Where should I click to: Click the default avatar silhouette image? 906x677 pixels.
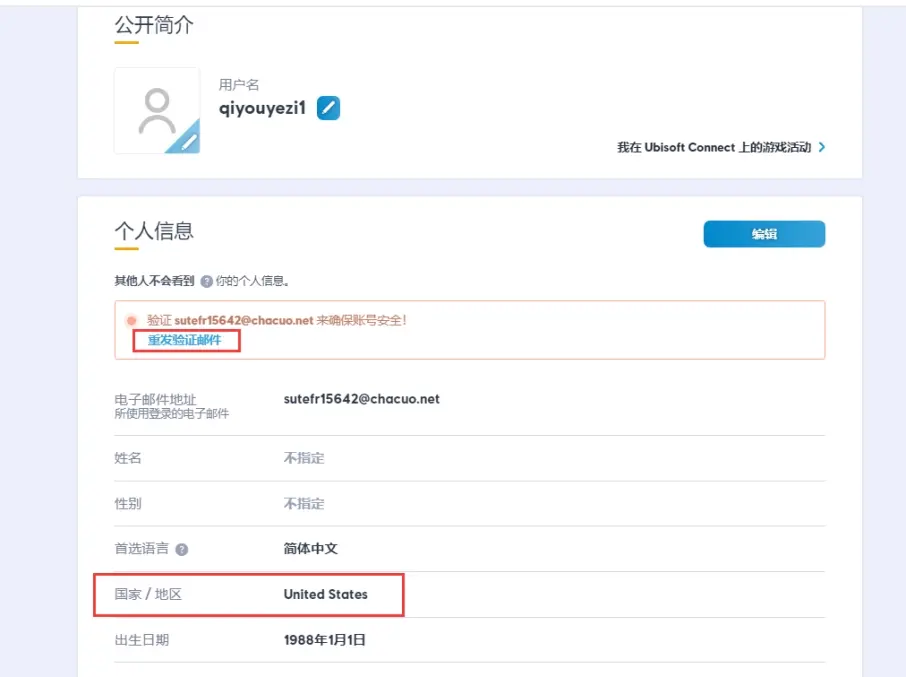[x=156, y=110]
